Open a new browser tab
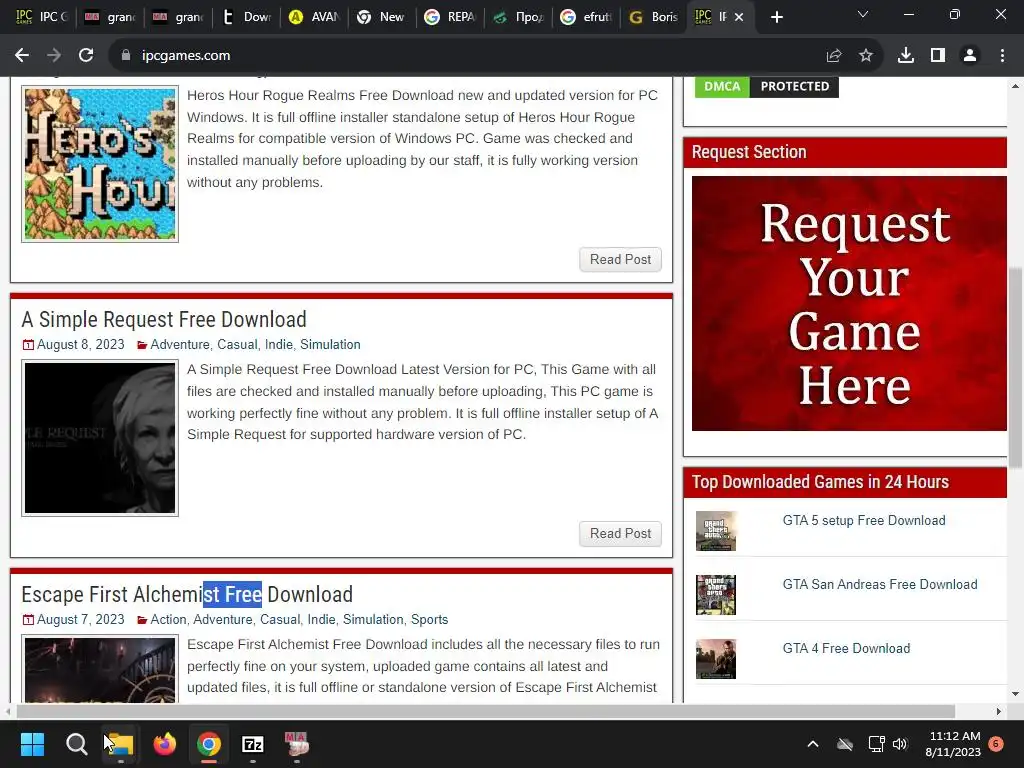This screenshot has height=768, width=1024. 776,17
